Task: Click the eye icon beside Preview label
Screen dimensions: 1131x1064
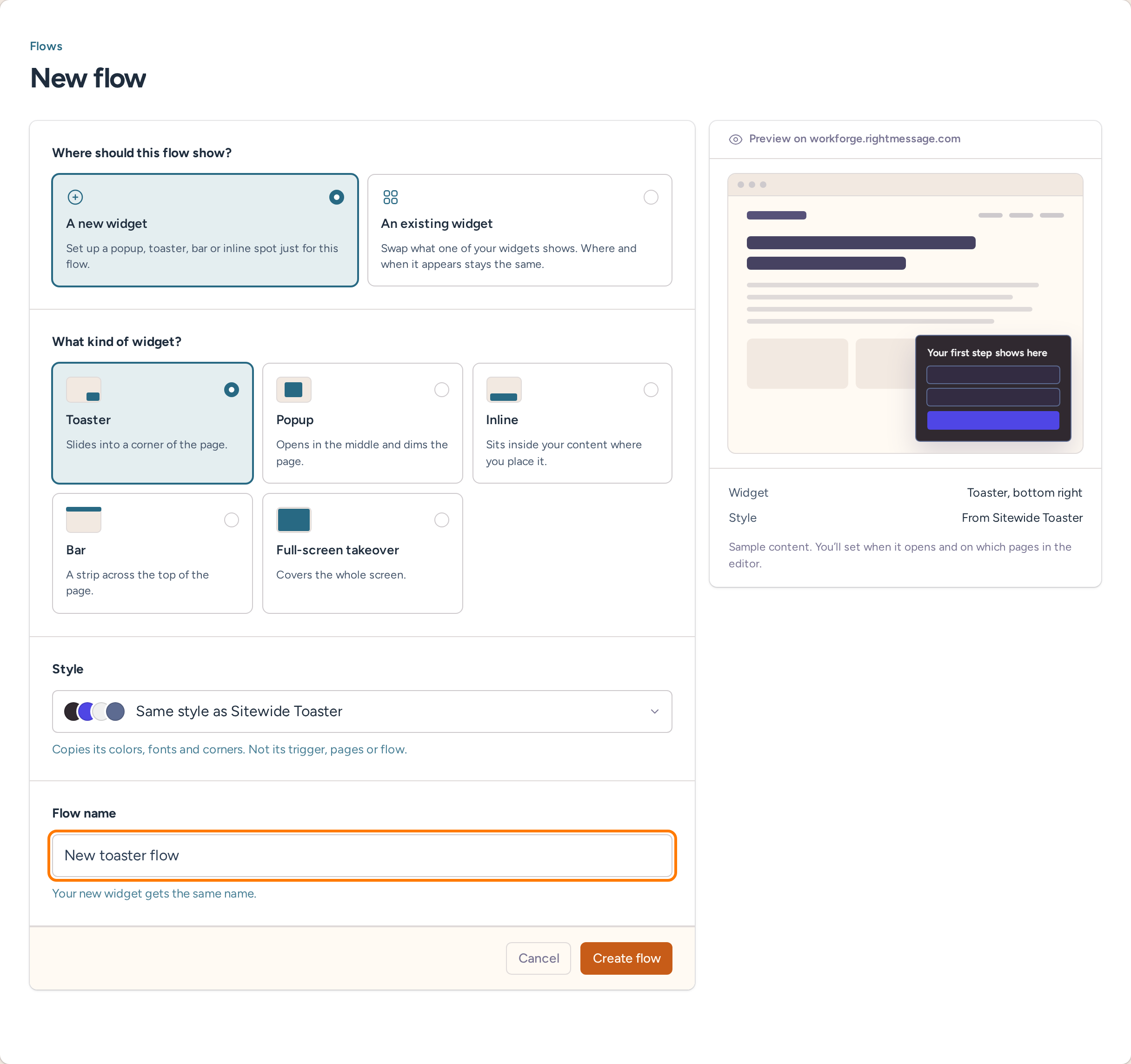Action: (735, 140)
